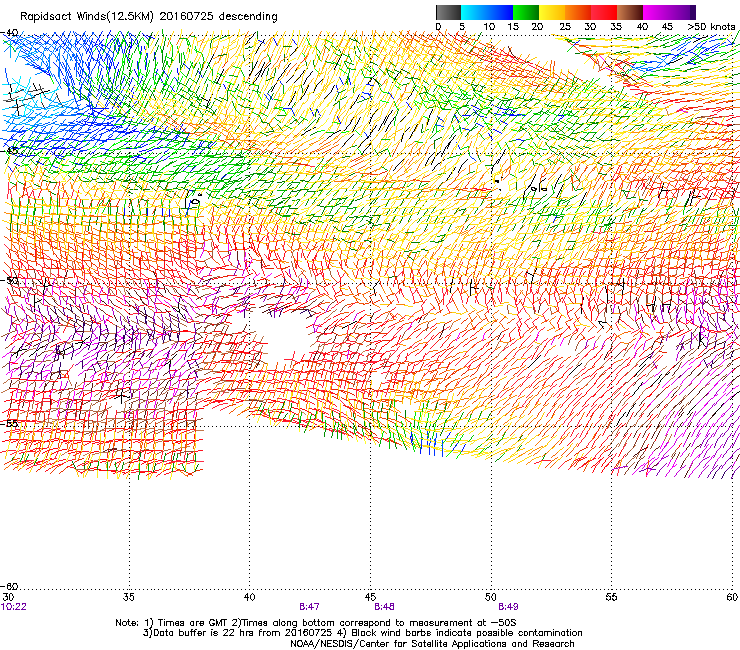Click the '-60' latitude axis label
The image size is (740, 650).
click(9, 586)
